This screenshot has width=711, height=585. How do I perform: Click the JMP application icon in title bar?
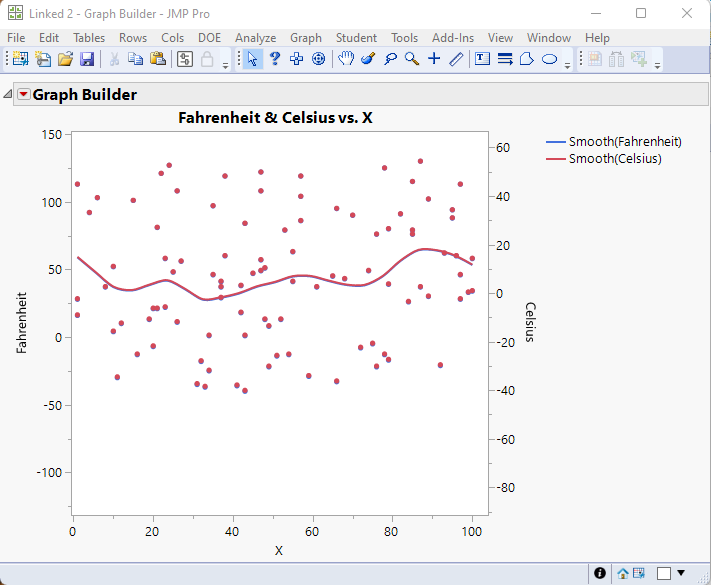point(15,13)
